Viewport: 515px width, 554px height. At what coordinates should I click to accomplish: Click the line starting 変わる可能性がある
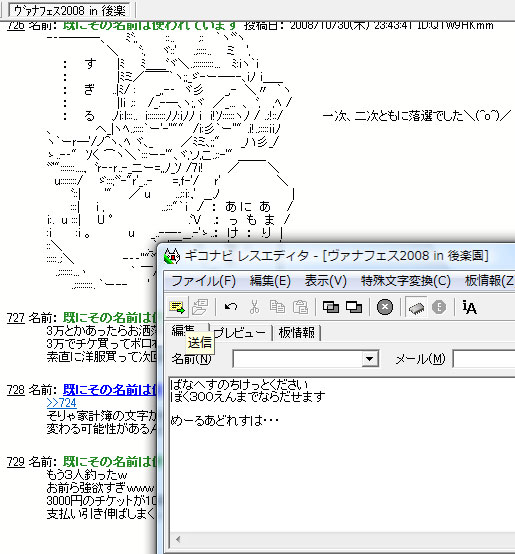click(x=101, y=429)
